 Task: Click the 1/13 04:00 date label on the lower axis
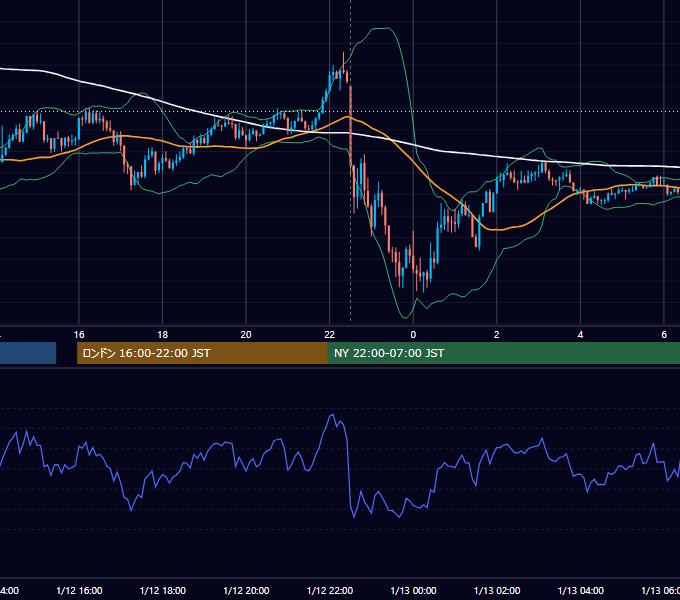coord(581,590)
